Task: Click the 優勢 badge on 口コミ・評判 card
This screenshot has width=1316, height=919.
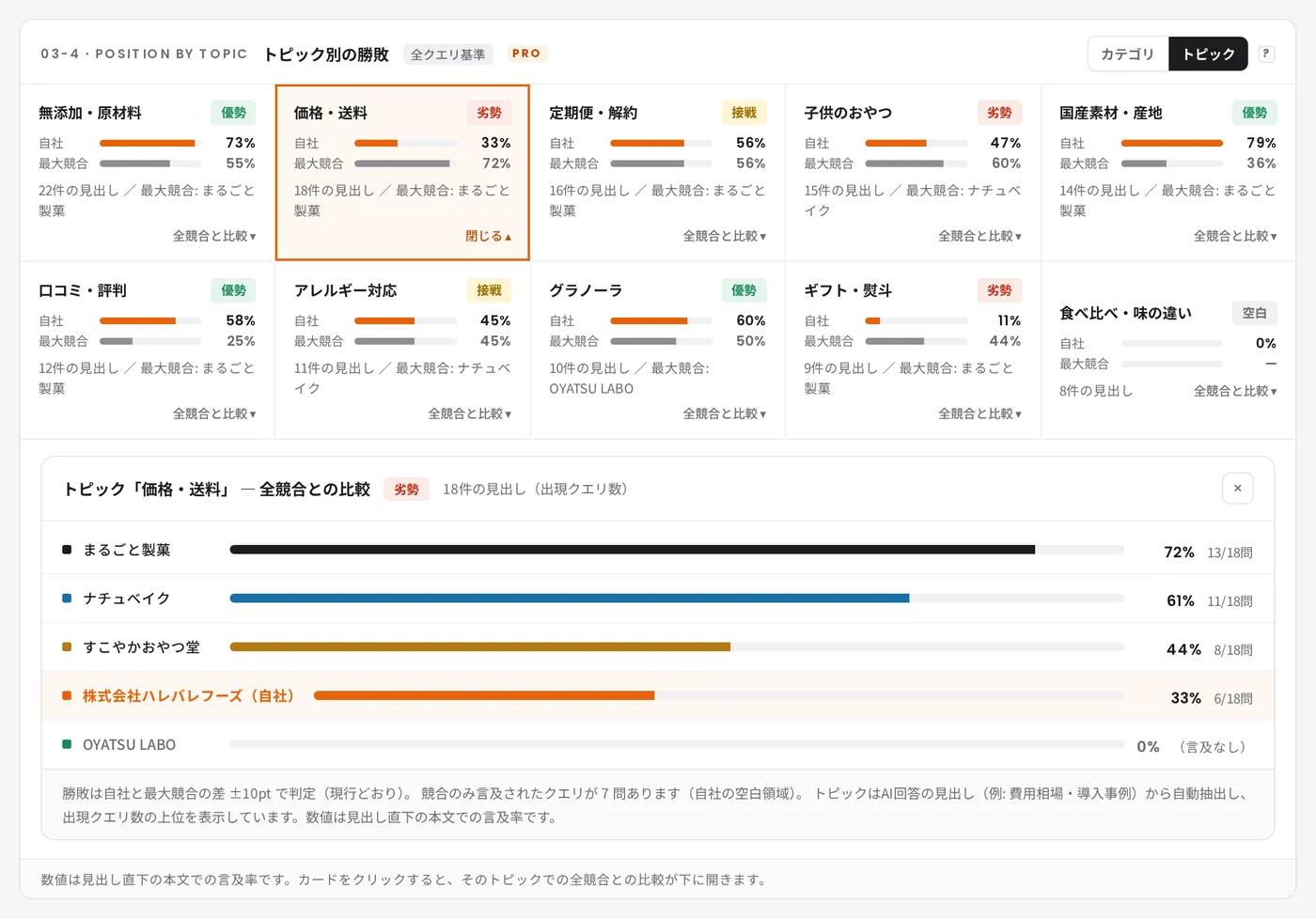Action: 233,290
